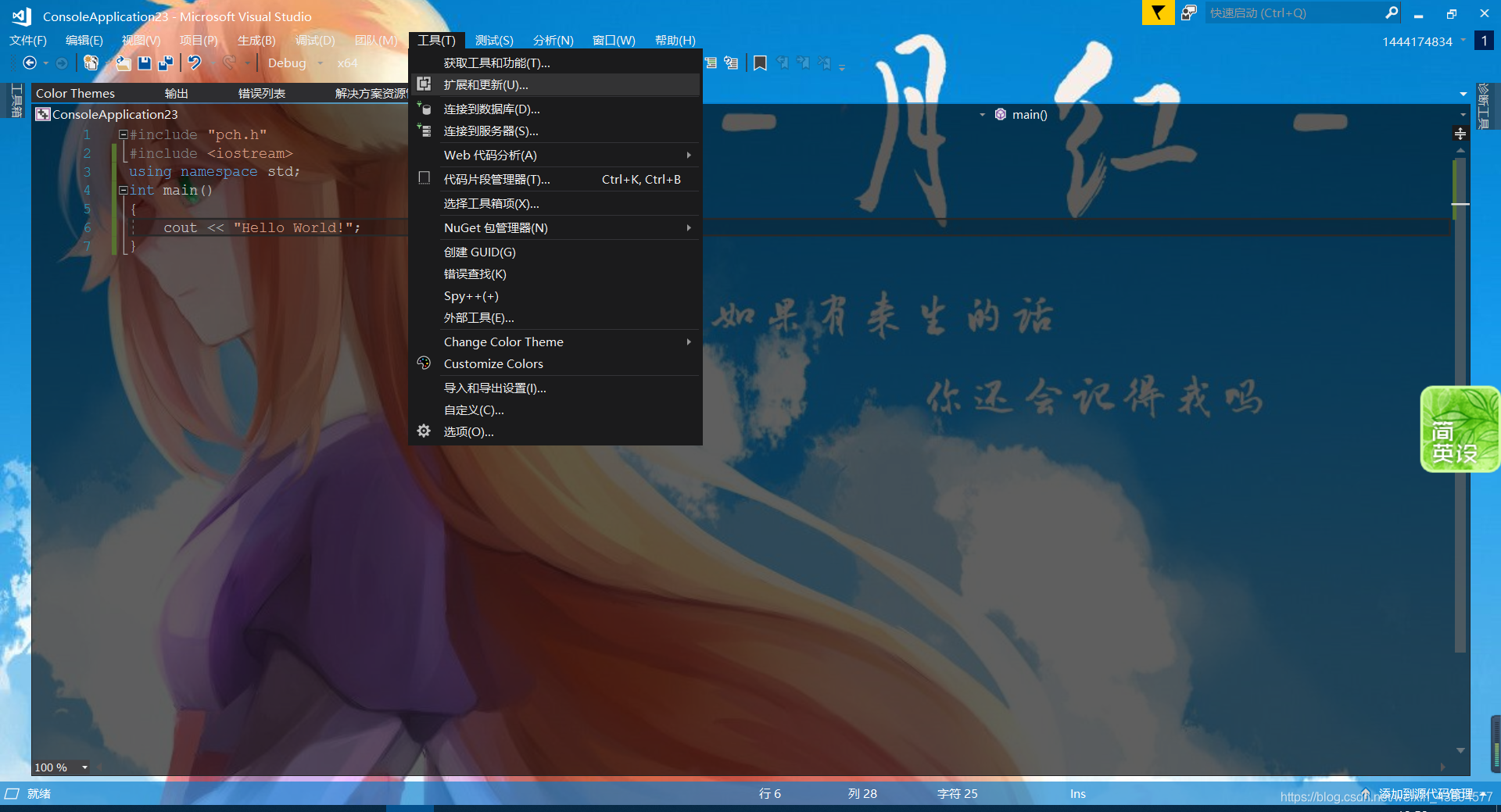Viewport: 1501px width, 812px height.
Task: Expand the Change Color Theme submenu
Action: tap(689, 342)
